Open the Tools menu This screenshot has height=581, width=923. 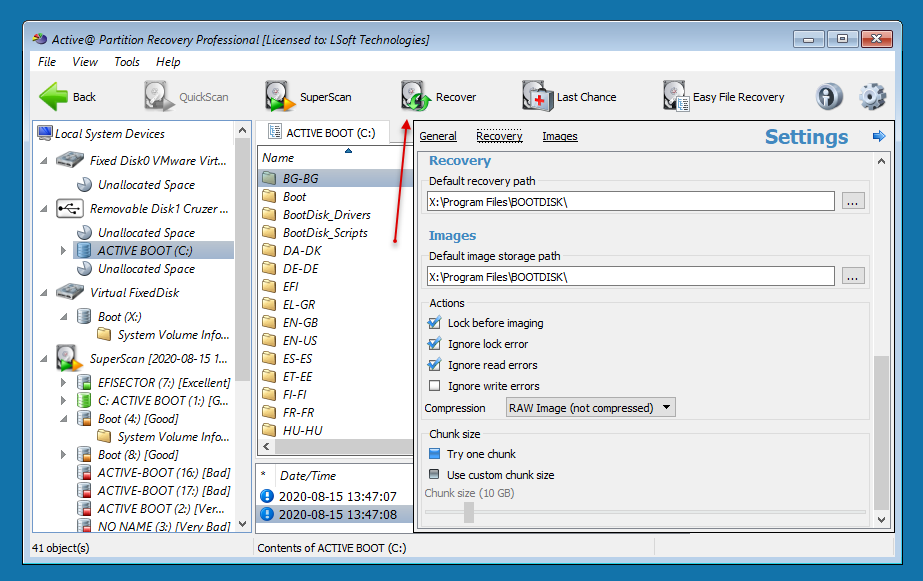[x=127, y=62]
